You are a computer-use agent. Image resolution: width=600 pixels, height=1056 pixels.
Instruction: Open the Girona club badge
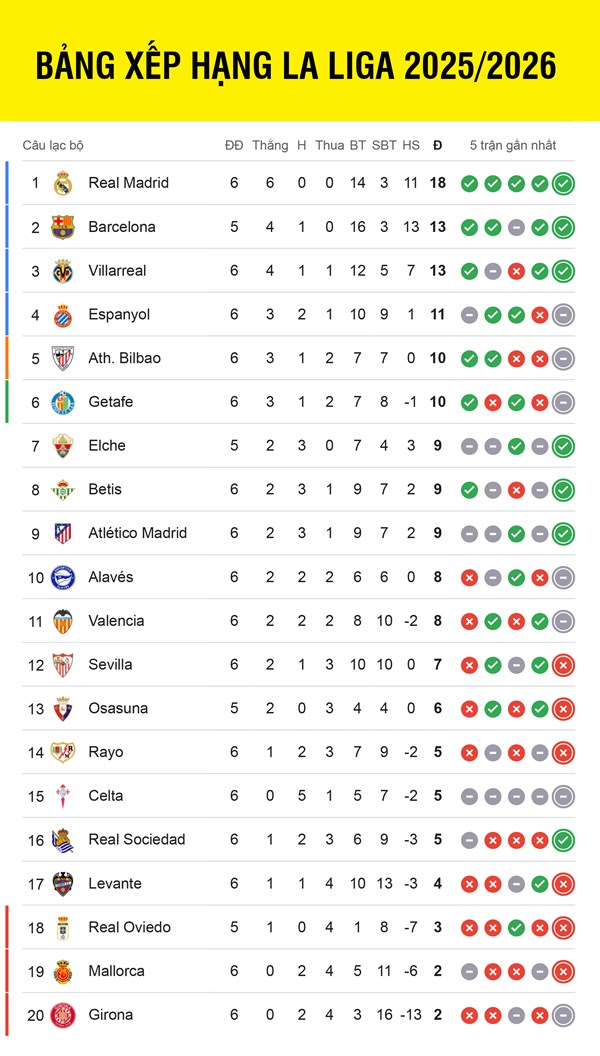[63, 1015]
